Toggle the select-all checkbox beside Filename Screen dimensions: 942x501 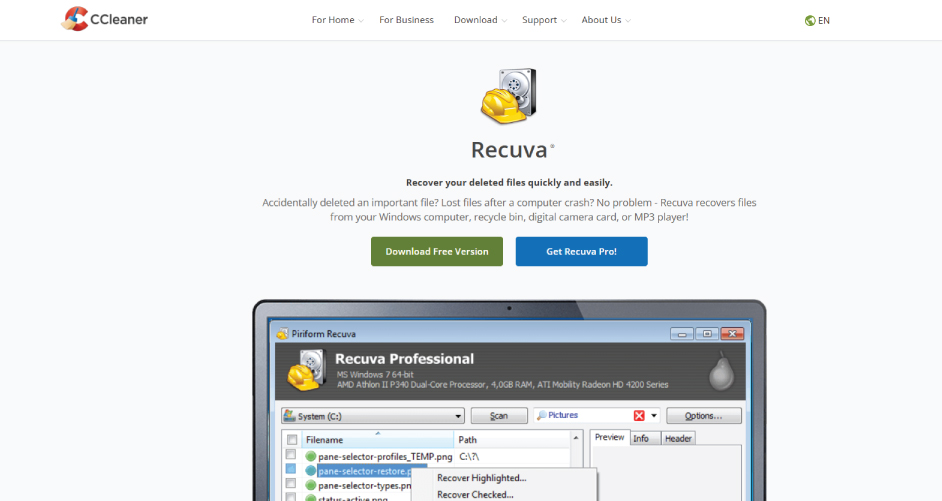292,439
